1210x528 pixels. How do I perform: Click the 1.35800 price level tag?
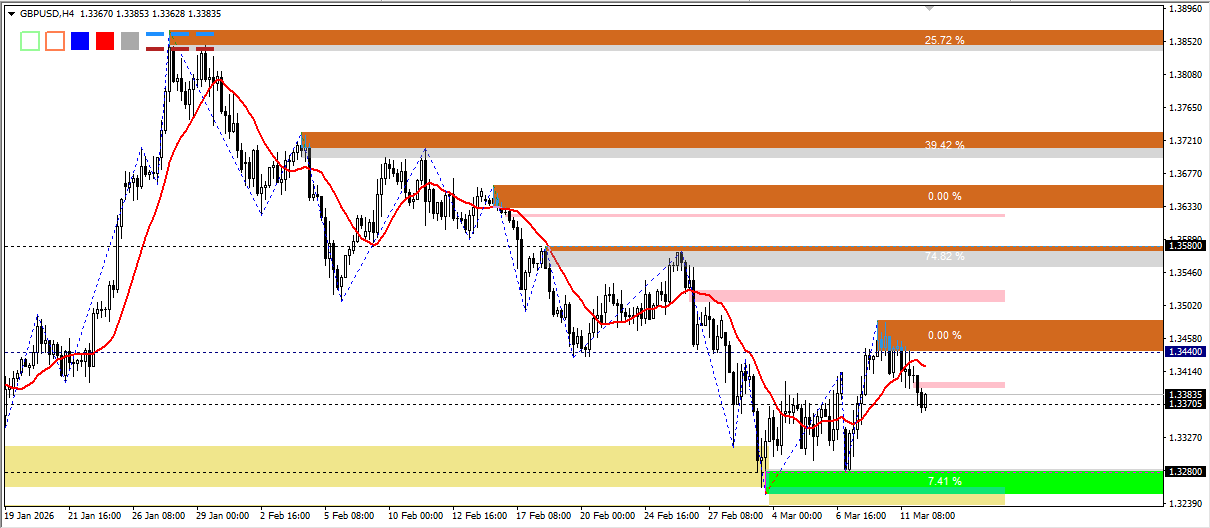click(1185, 245)
